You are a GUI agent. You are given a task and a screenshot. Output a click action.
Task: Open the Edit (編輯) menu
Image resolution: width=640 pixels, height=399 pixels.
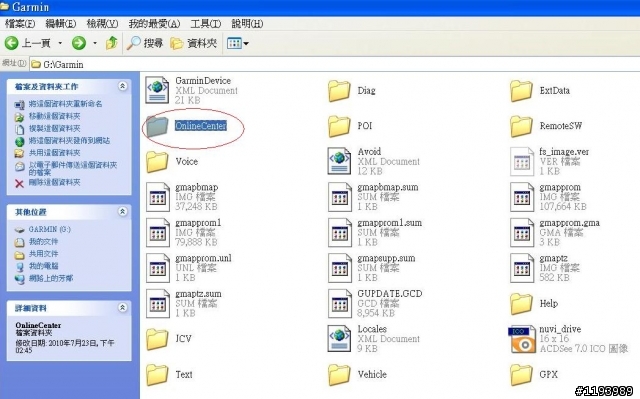click(x=61, y=24)
